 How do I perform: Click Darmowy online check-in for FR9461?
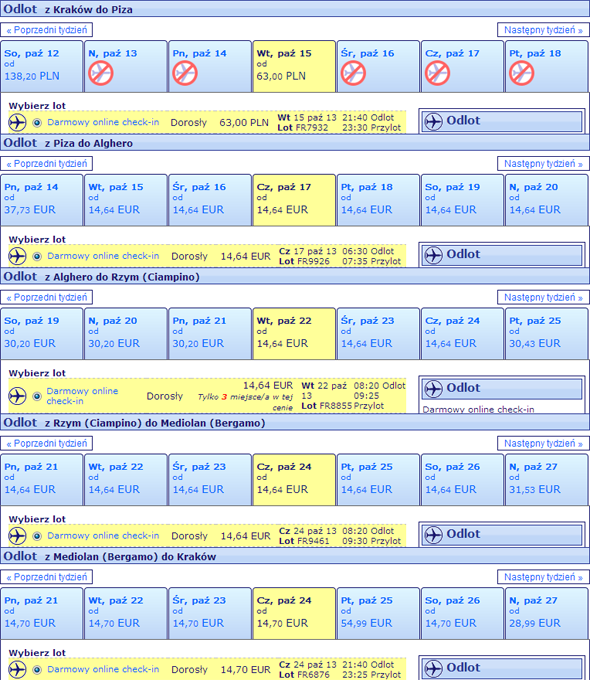tap(103, 536)
